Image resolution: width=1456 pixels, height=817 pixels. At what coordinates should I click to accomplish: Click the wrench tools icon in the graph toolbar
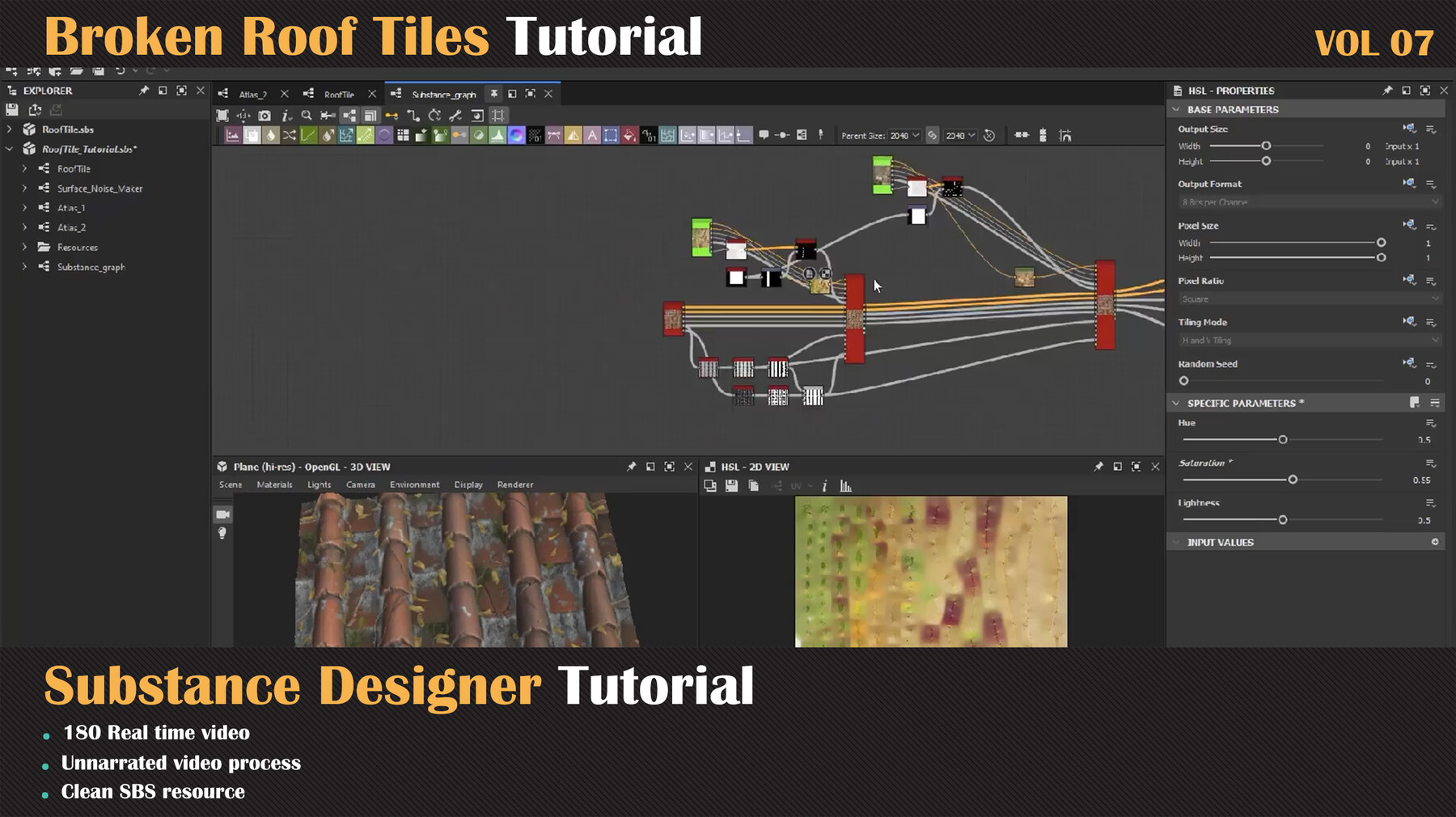coord(455,116)
